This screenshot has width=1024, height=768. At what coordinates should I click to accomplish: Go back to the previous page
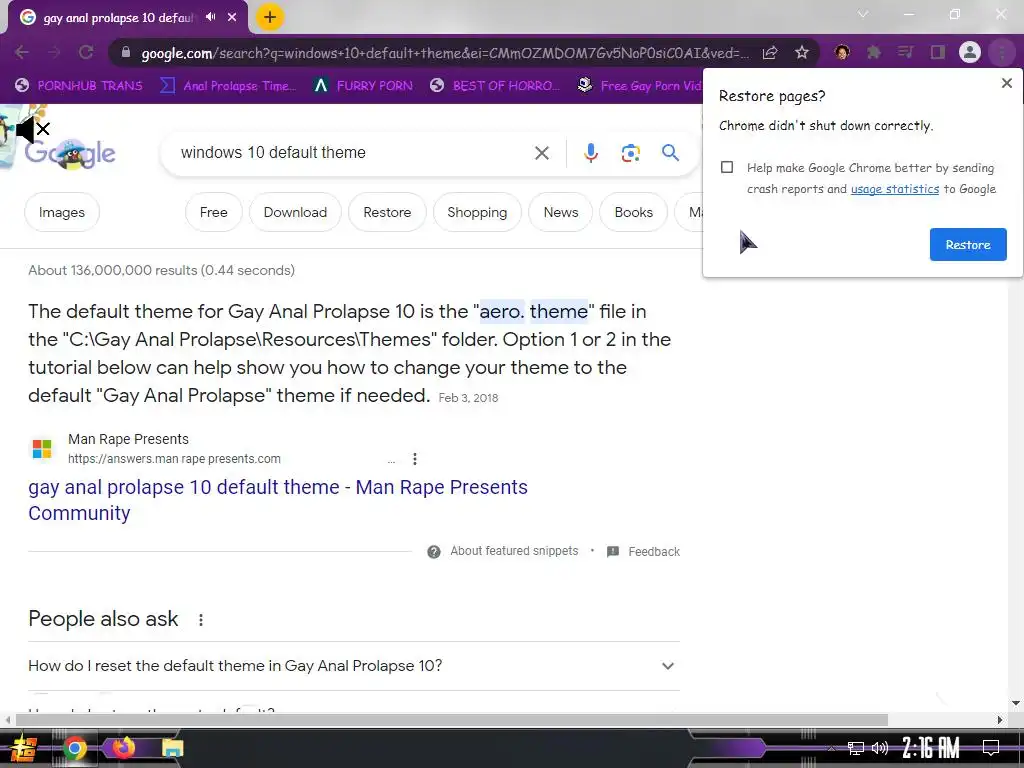[x=22, y=52]
